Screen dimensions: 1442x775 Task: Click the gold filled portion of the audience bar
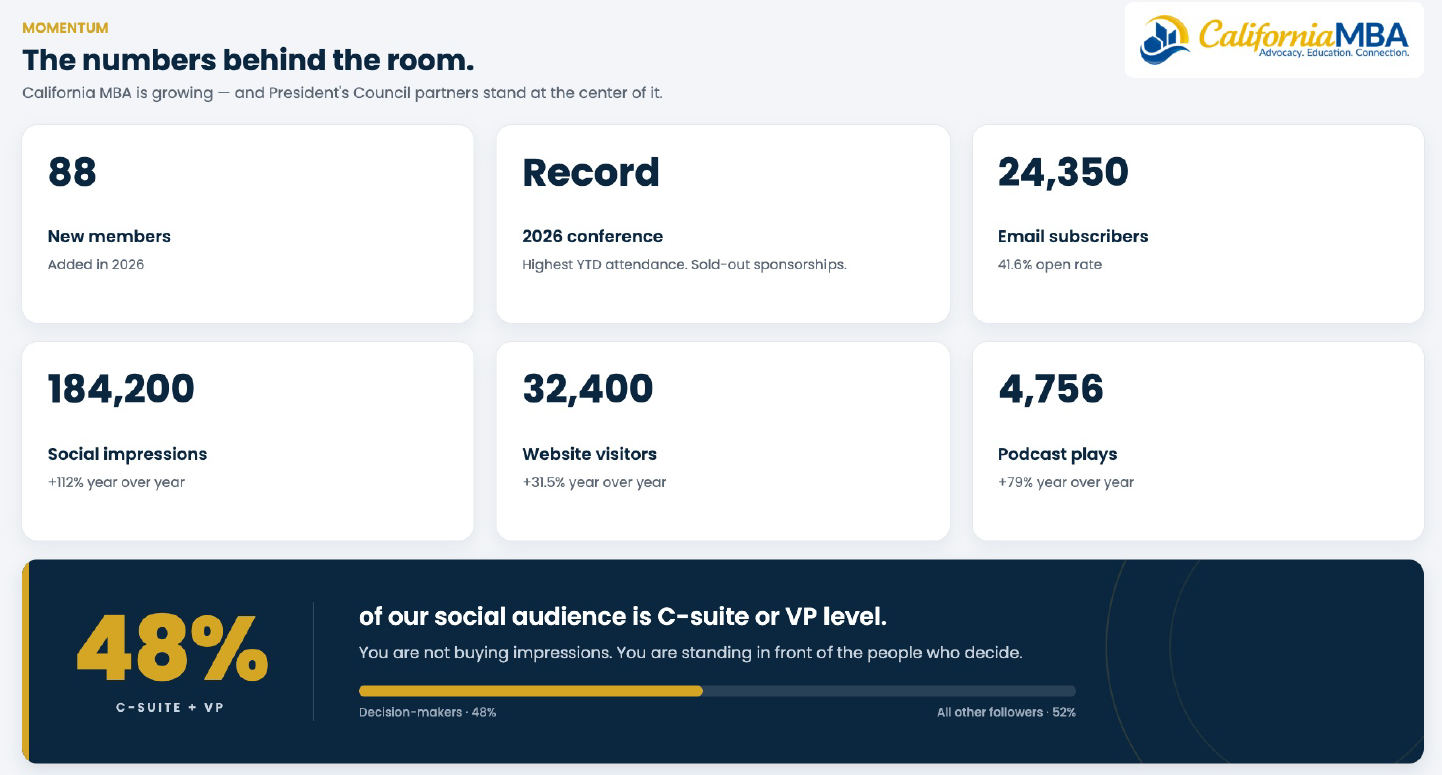click(x=531, y=691)
